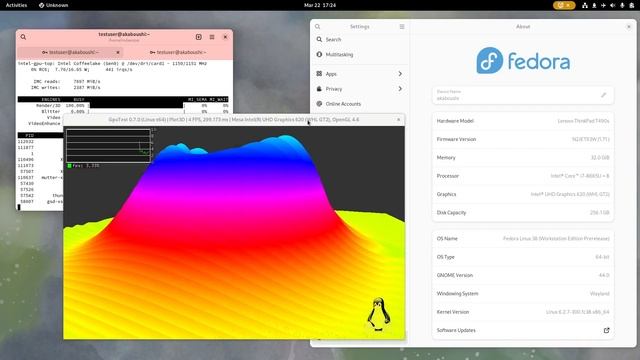
Task: Open Online Accounts in Settings sidebar
Action: [x=360, y=104]
